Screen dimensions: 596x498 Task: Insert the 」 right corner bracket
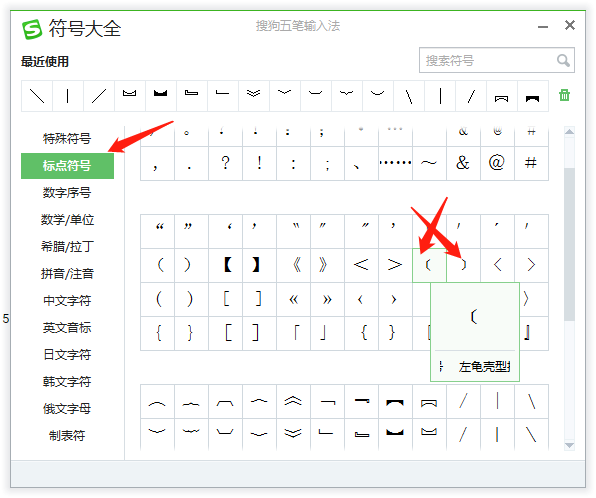(x=327, y=333)
